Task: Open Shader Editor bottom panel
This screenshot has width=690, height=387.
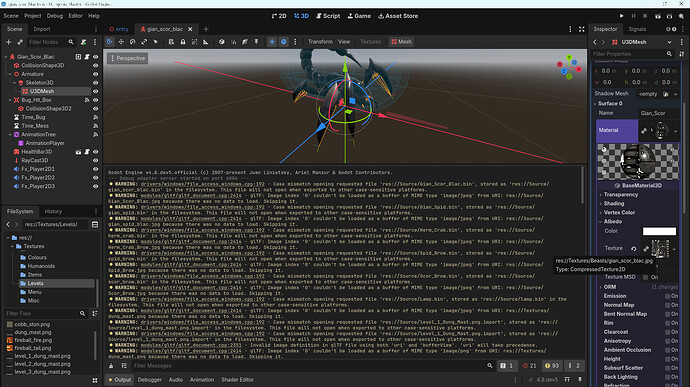Action: (237, 380)
